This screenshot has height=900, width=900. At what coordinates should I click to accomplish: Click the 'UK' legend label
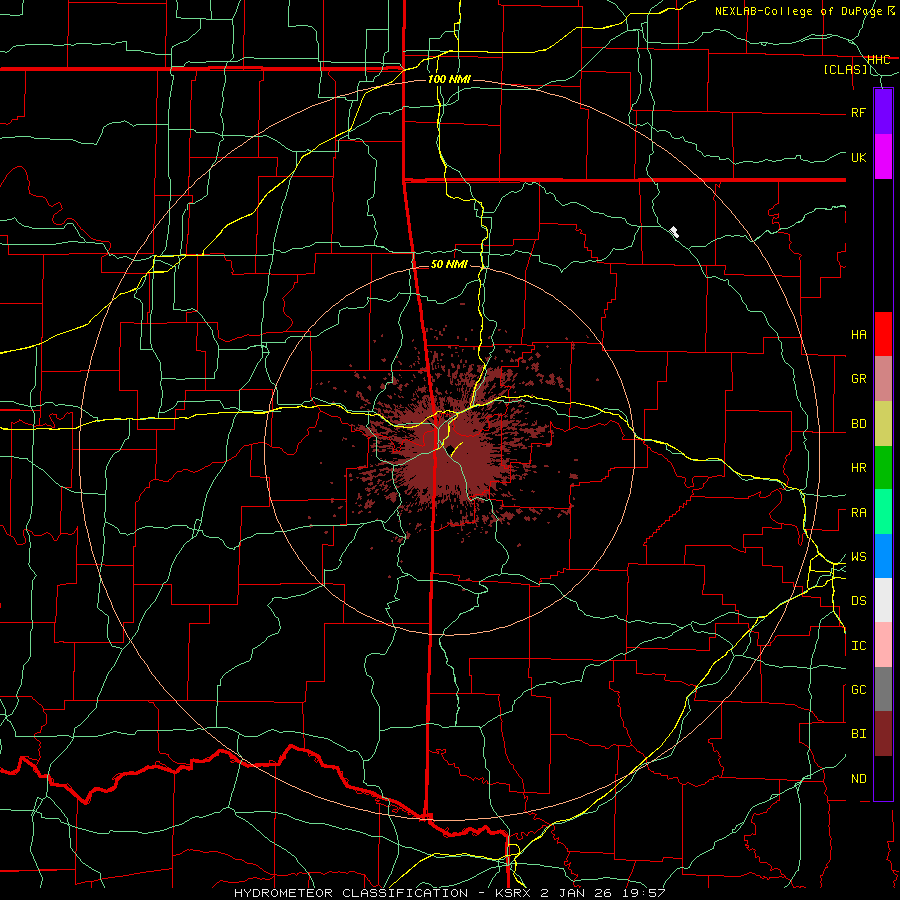(x=858, y=157)
